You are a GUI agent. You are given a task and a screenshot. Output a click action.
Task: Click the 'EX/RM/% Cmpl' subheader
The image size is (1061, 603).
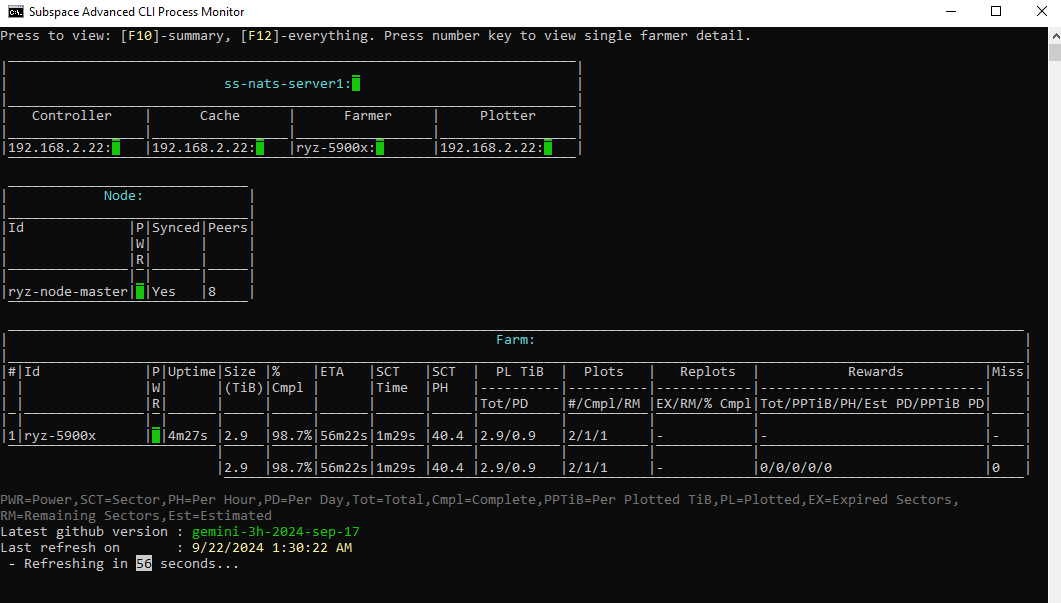704,404
